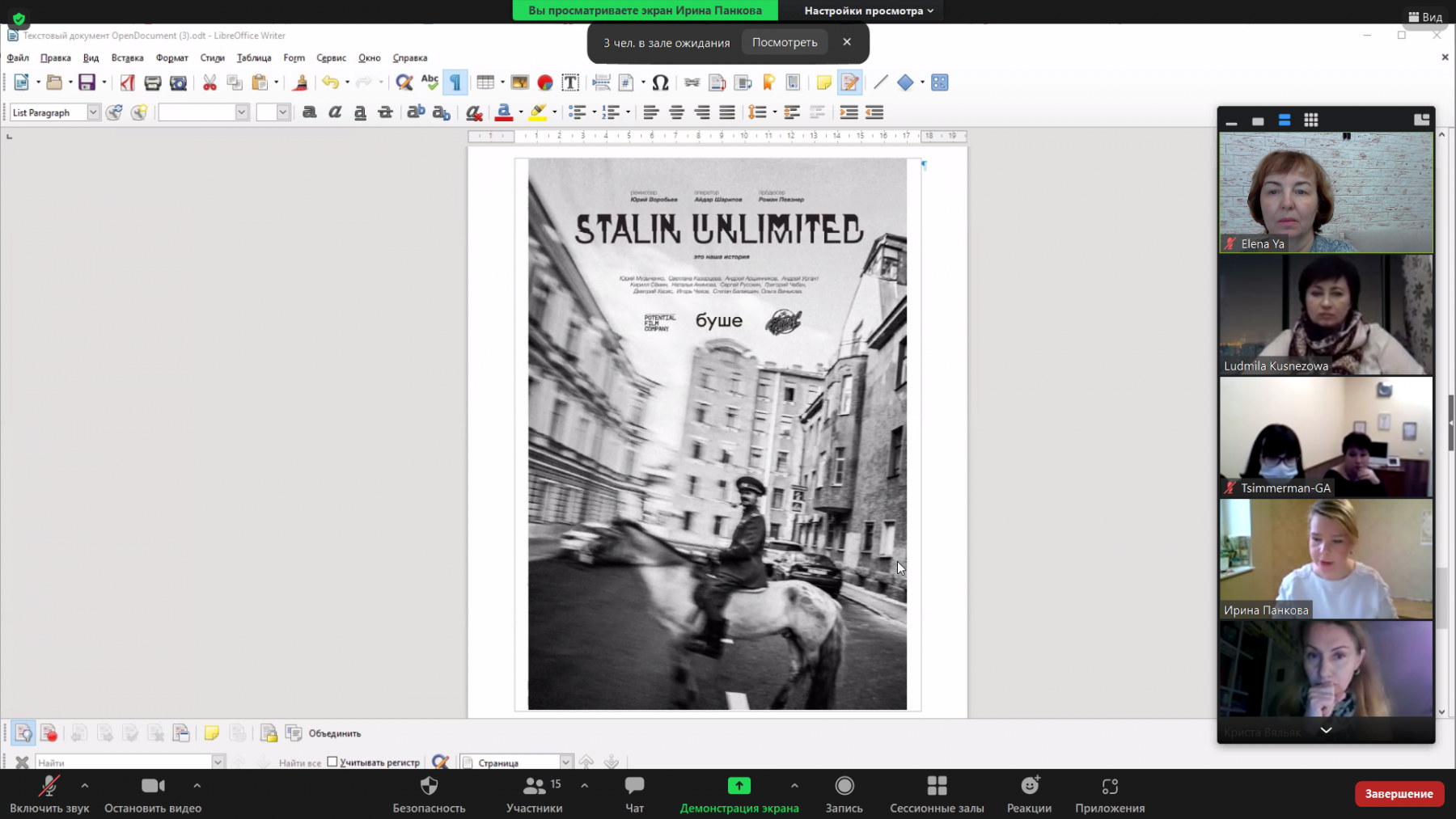Open the Таблица menu
This screenshot has height=819, width=1456.
coord(254,58)
